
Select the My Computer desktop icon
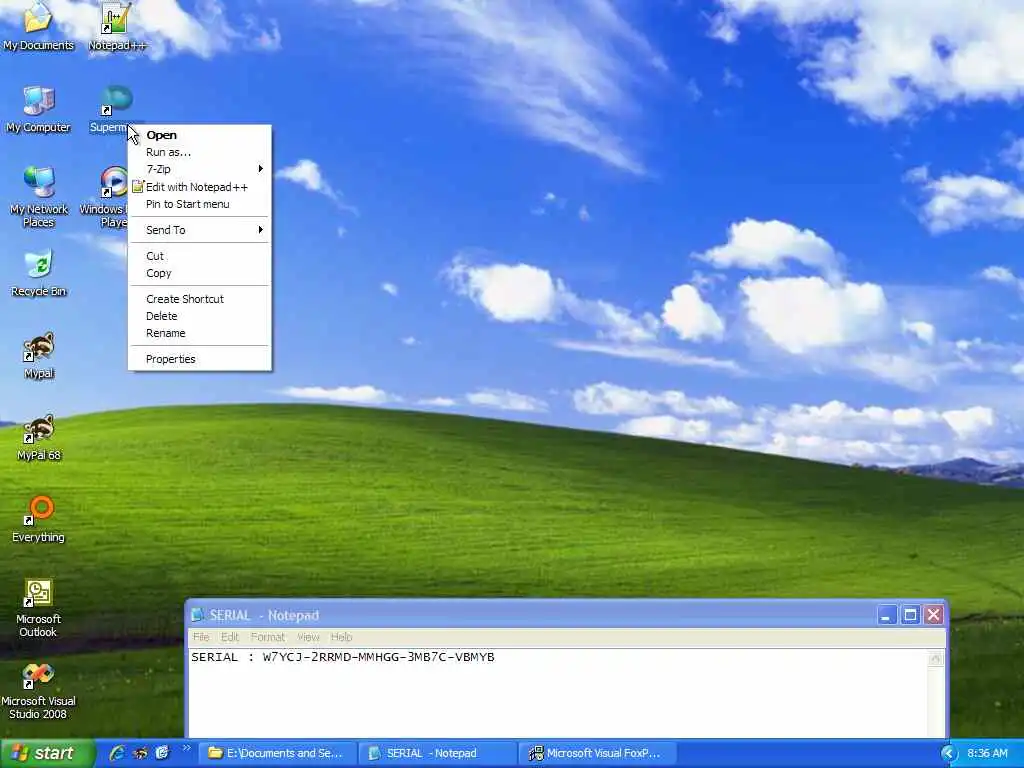click(x=38, y=109)
